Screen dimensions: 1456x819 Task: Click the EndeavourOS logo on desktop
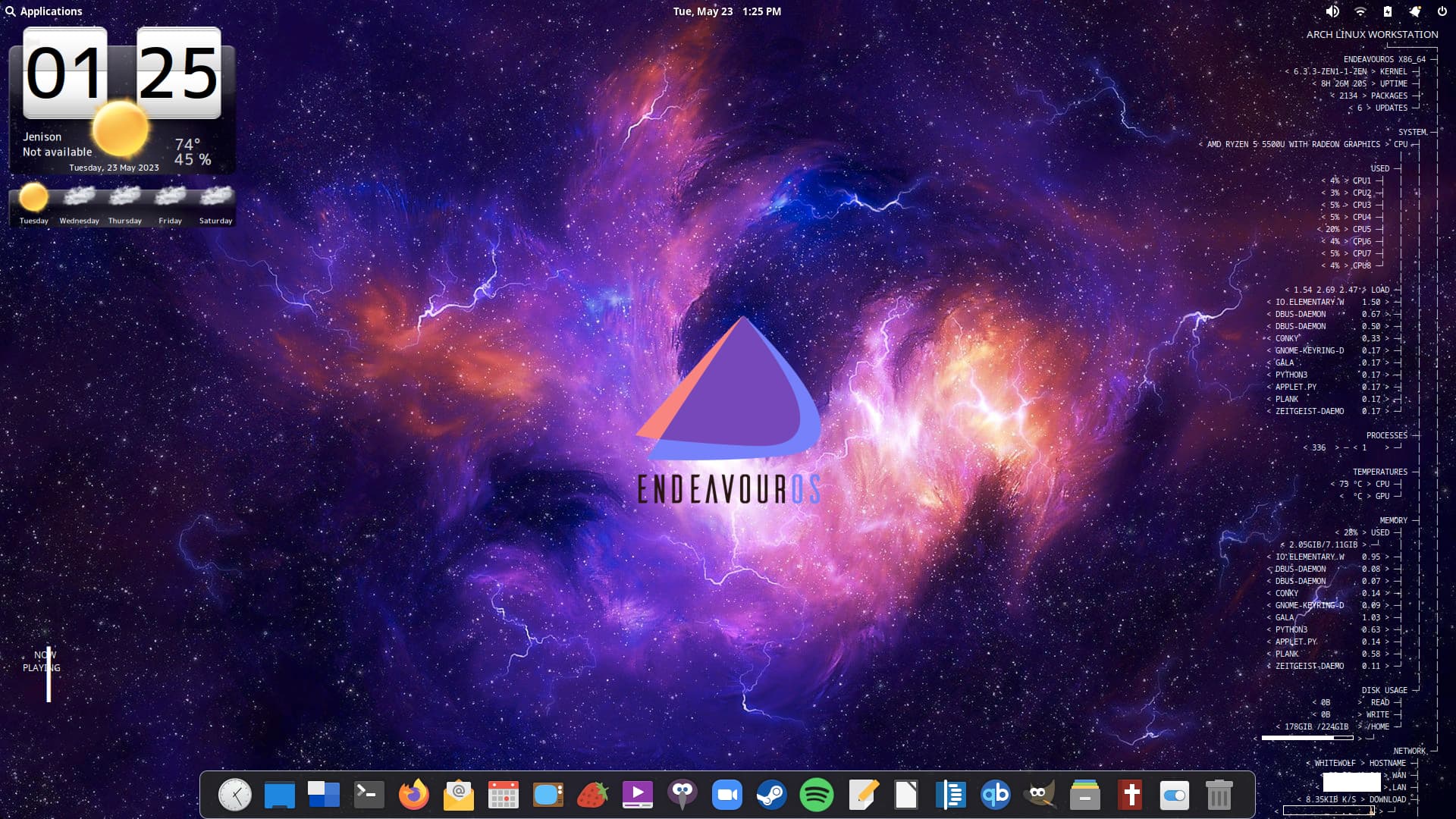click(728, 411)
